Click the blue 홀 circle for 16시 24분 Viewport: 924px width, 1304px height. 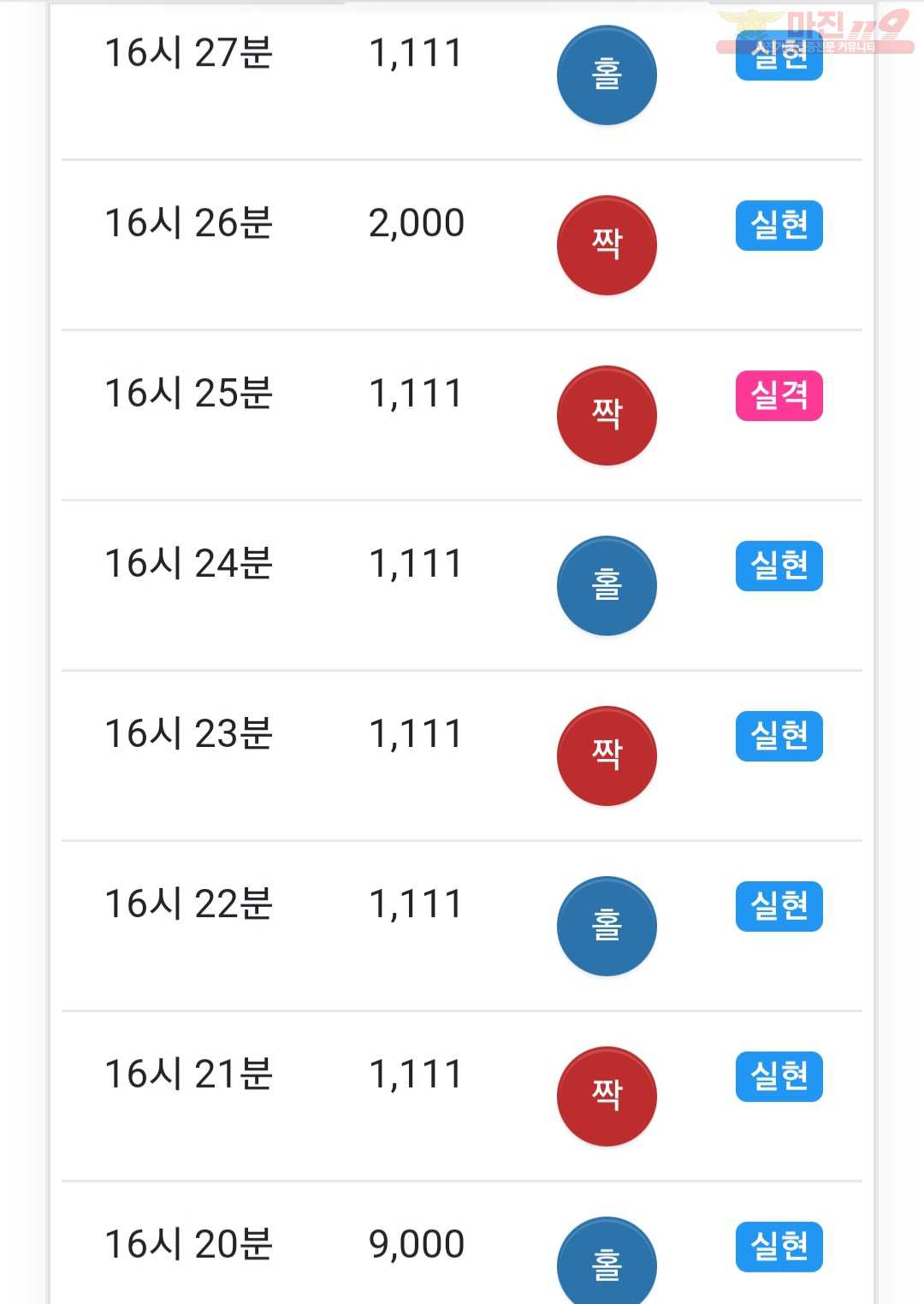pos(607,586)
